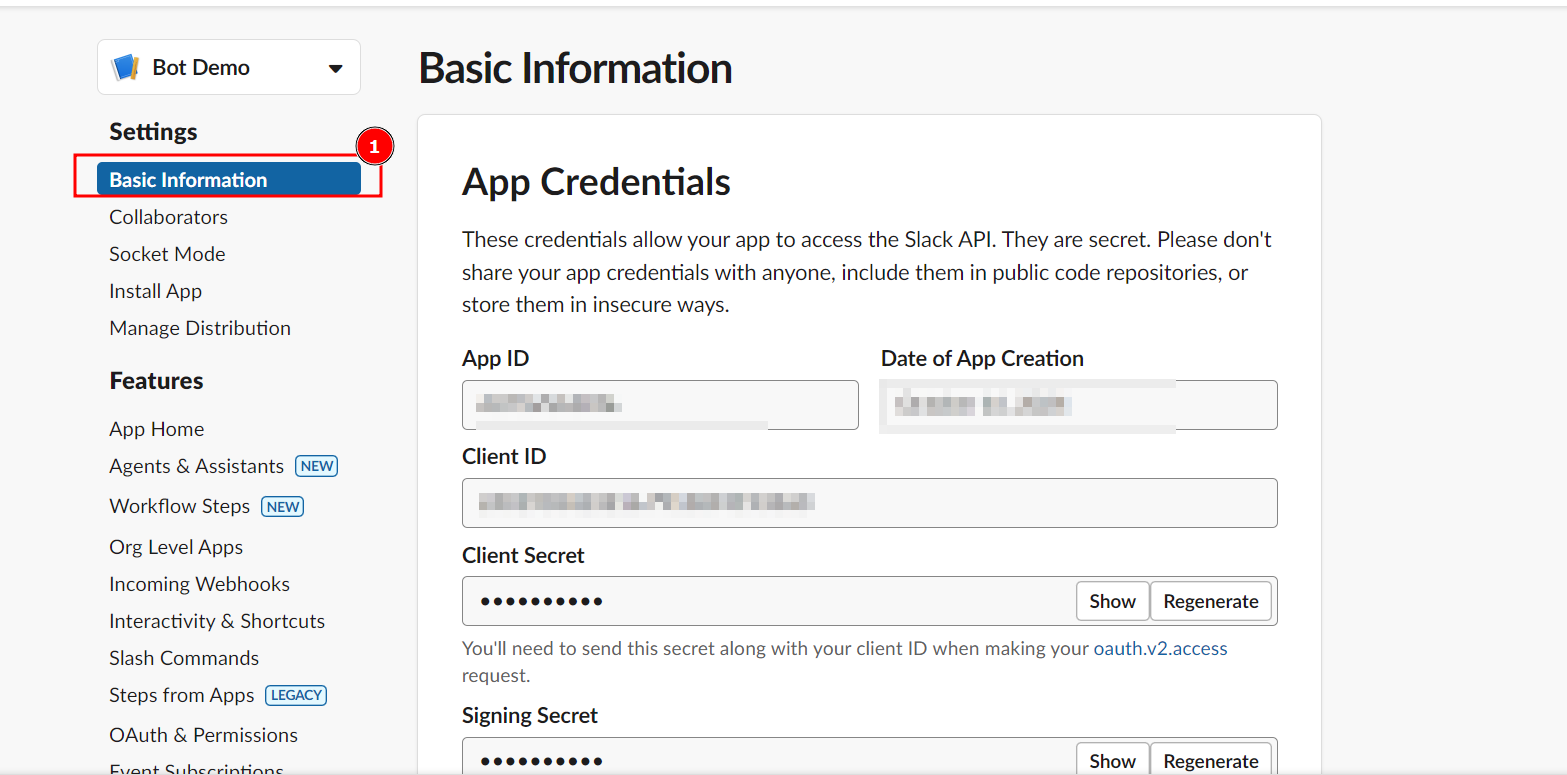Click the NEW badge beside Workflow Steps
The image size is (1567, 775).
pyautogui.click(x=282, y=506)
